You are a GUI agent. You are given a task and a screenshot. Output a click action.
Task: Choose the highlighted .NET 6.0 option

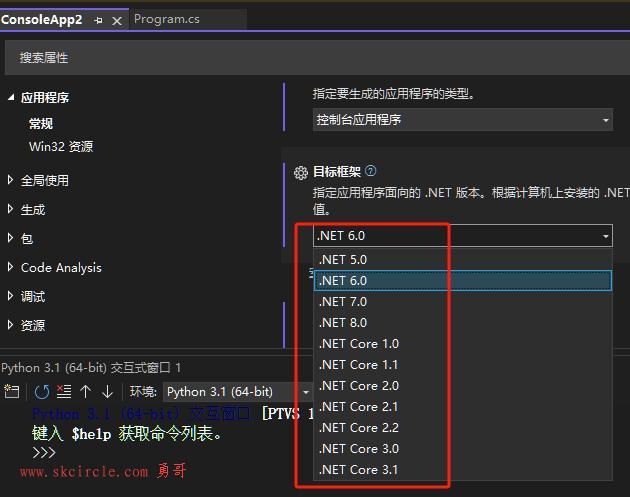click(462, 280)
